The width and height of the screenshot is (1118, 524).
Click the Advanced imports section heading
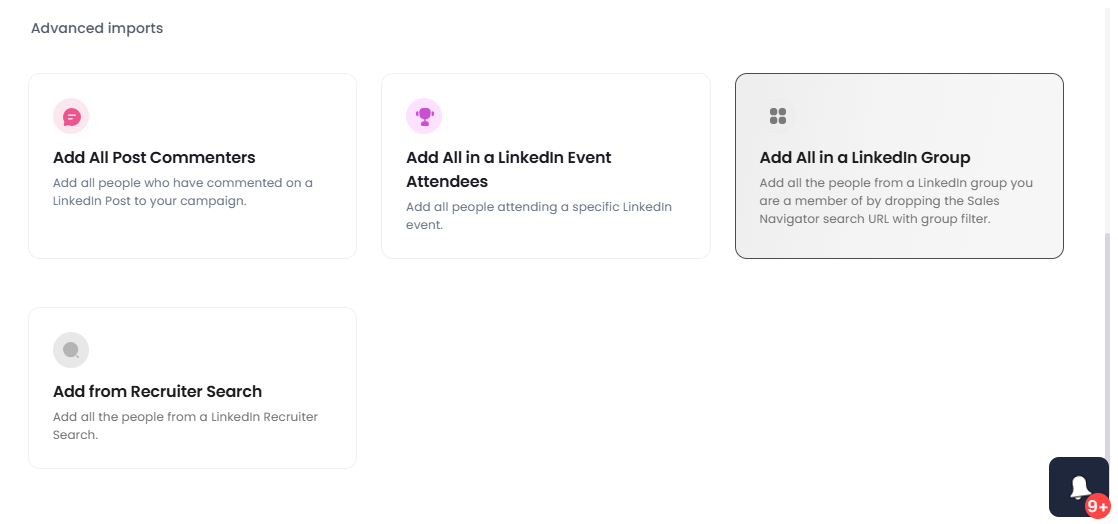tap(97, 29)
